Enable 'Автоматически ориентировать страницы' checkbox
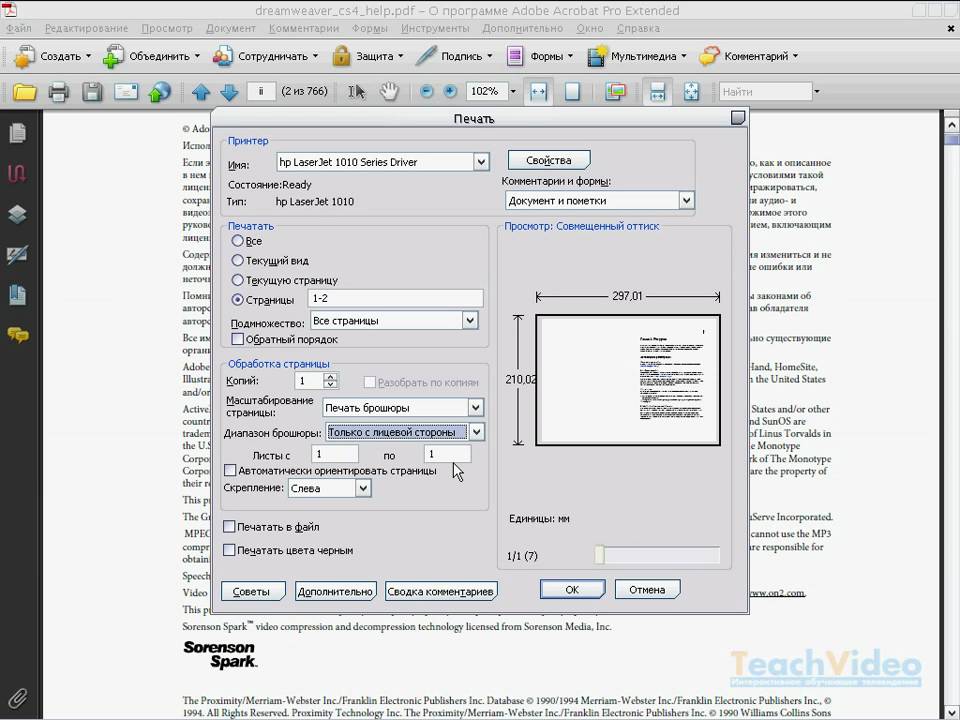This screenshot has width=960, height=720. click(230, 470)
